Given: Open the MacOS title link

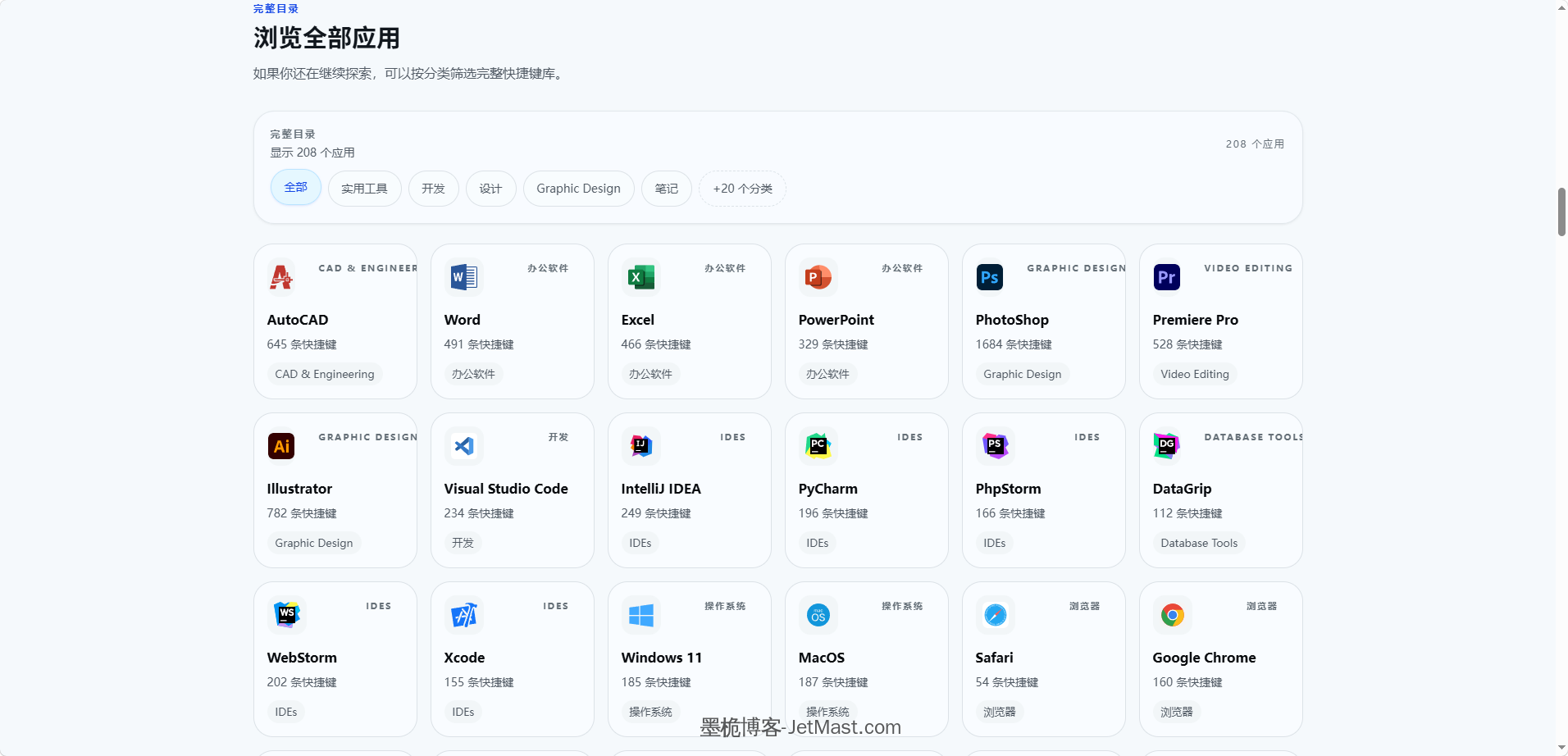Looking at the screenshot, I should pos(822,658).
